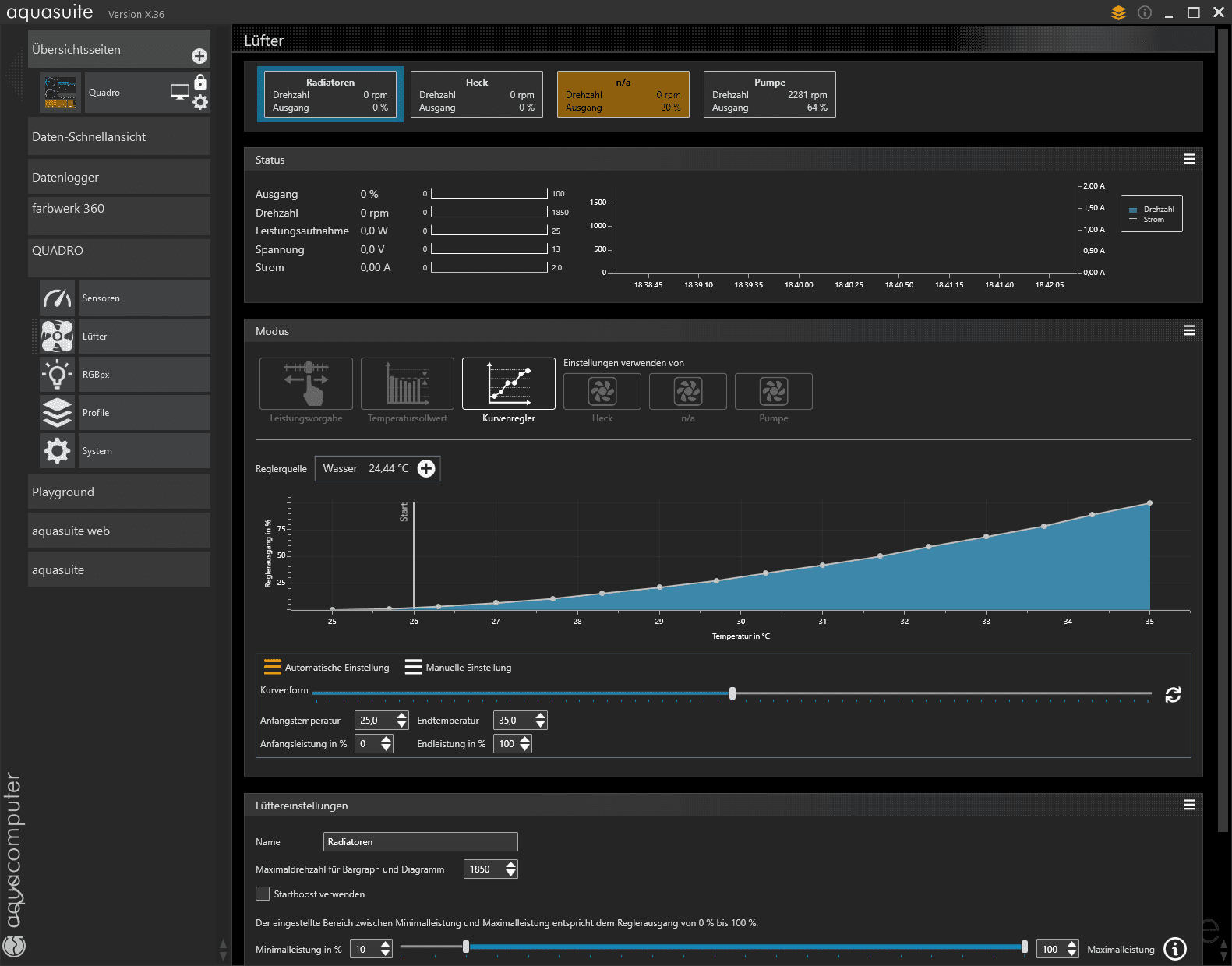The width and height of the screenshot is (1232, 966).
Task: Click Drehzahl Strom chart legend
Action: click(x=1152, y=213)
